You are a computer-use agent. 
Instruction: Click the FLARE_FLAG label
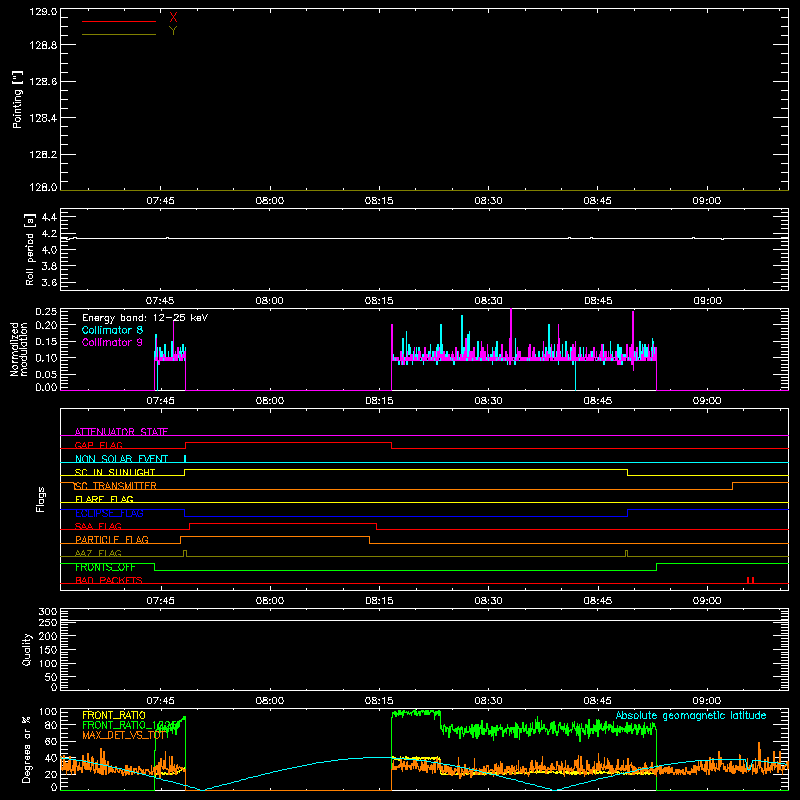pos(104,499)
